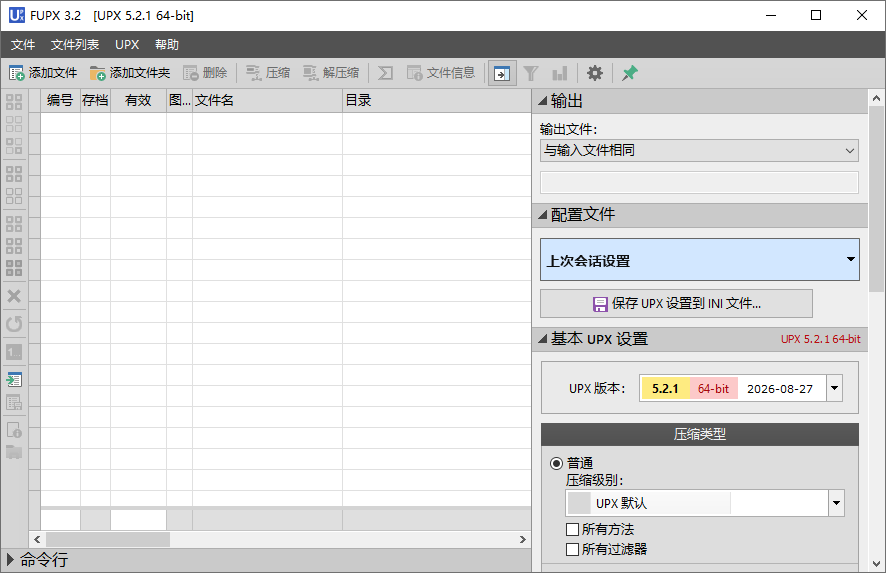Click the Compress (压缩) toolbar button

[x=268, y=73]
